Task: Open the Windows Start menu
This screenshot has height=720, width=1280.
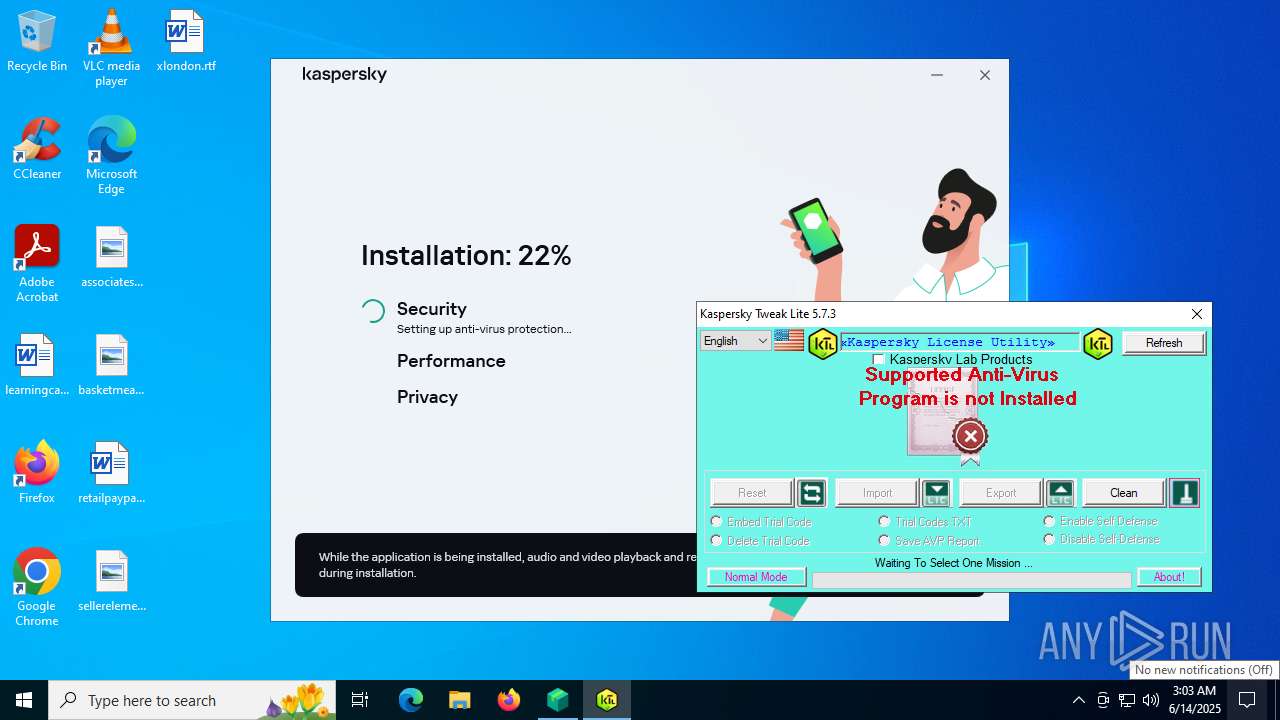Action: [24, 700]
